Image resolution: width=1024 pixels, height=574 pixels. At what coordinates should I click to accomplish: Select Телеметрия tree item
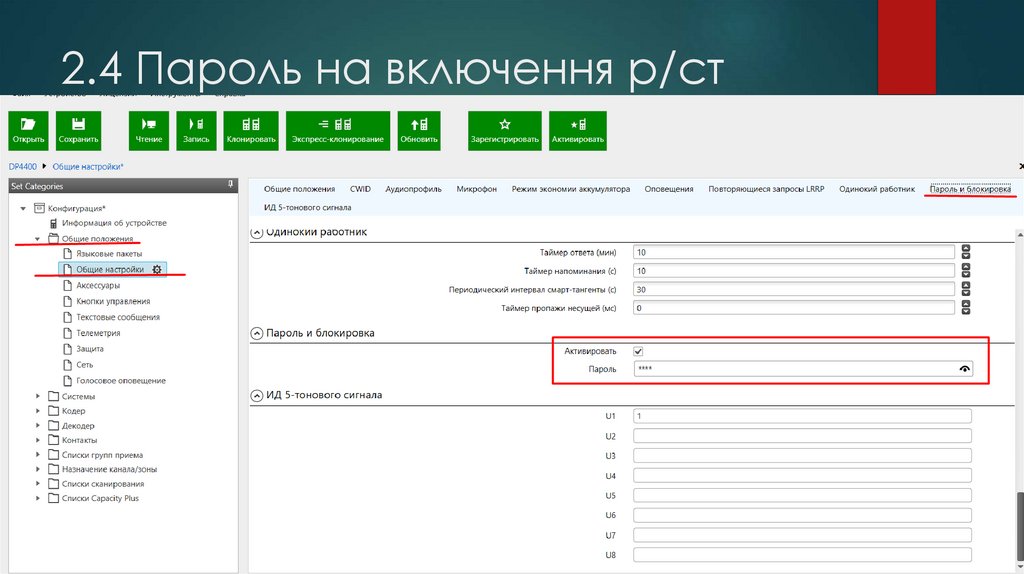pyautogui.click(x=98, y=333)
